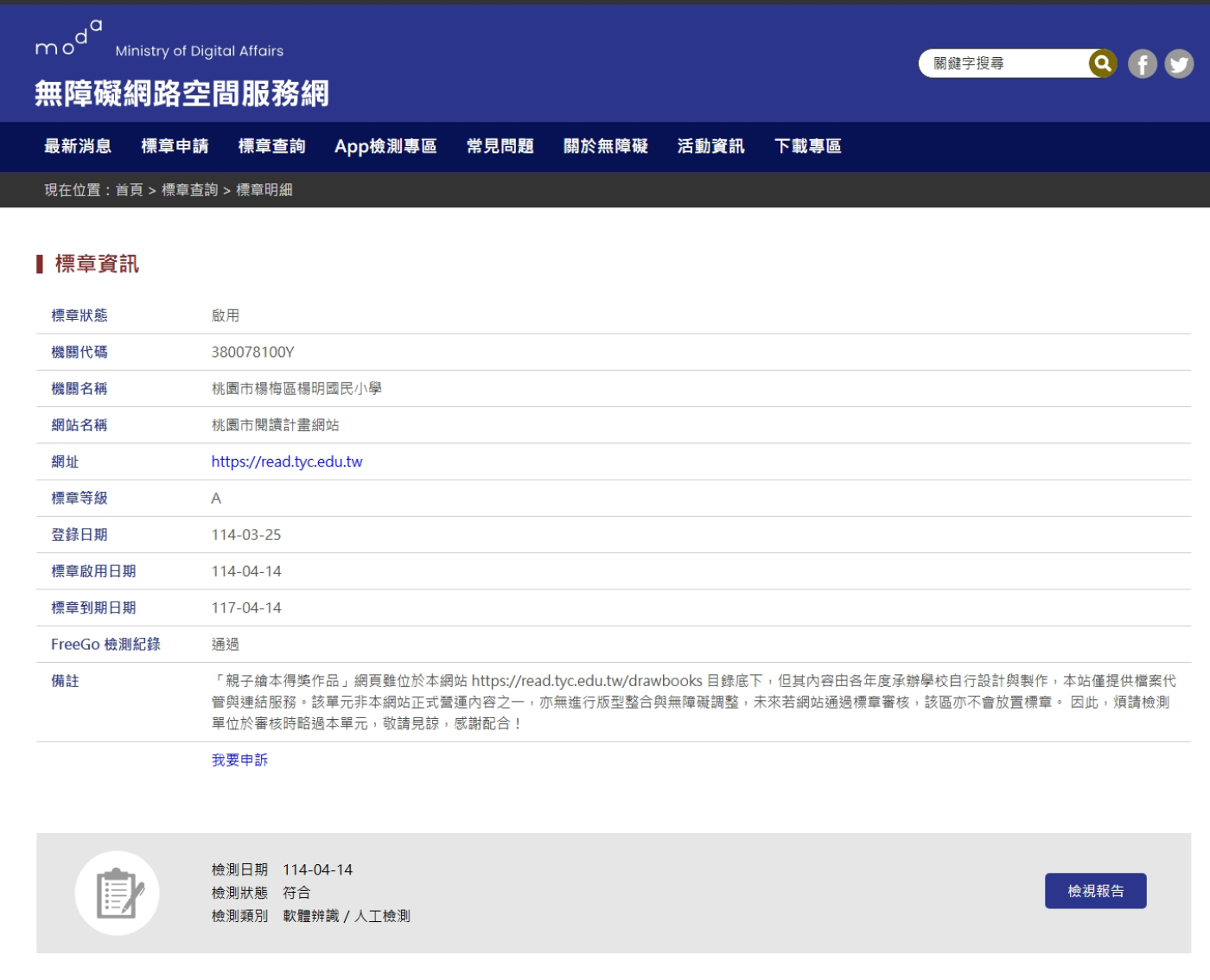This screenshot has height=980, width=1210.
Task: Click the magnifier search icon button
Action: point(1102,63)
